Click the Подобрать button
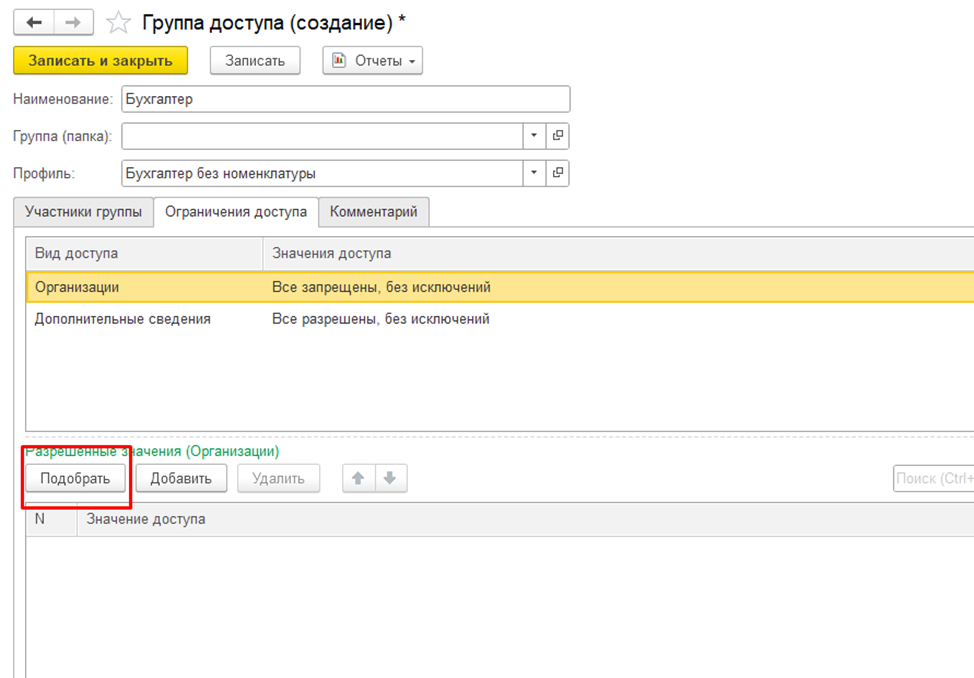Image resolution: width=974 pixels, height=678 pixels. [x=75, y=479]
